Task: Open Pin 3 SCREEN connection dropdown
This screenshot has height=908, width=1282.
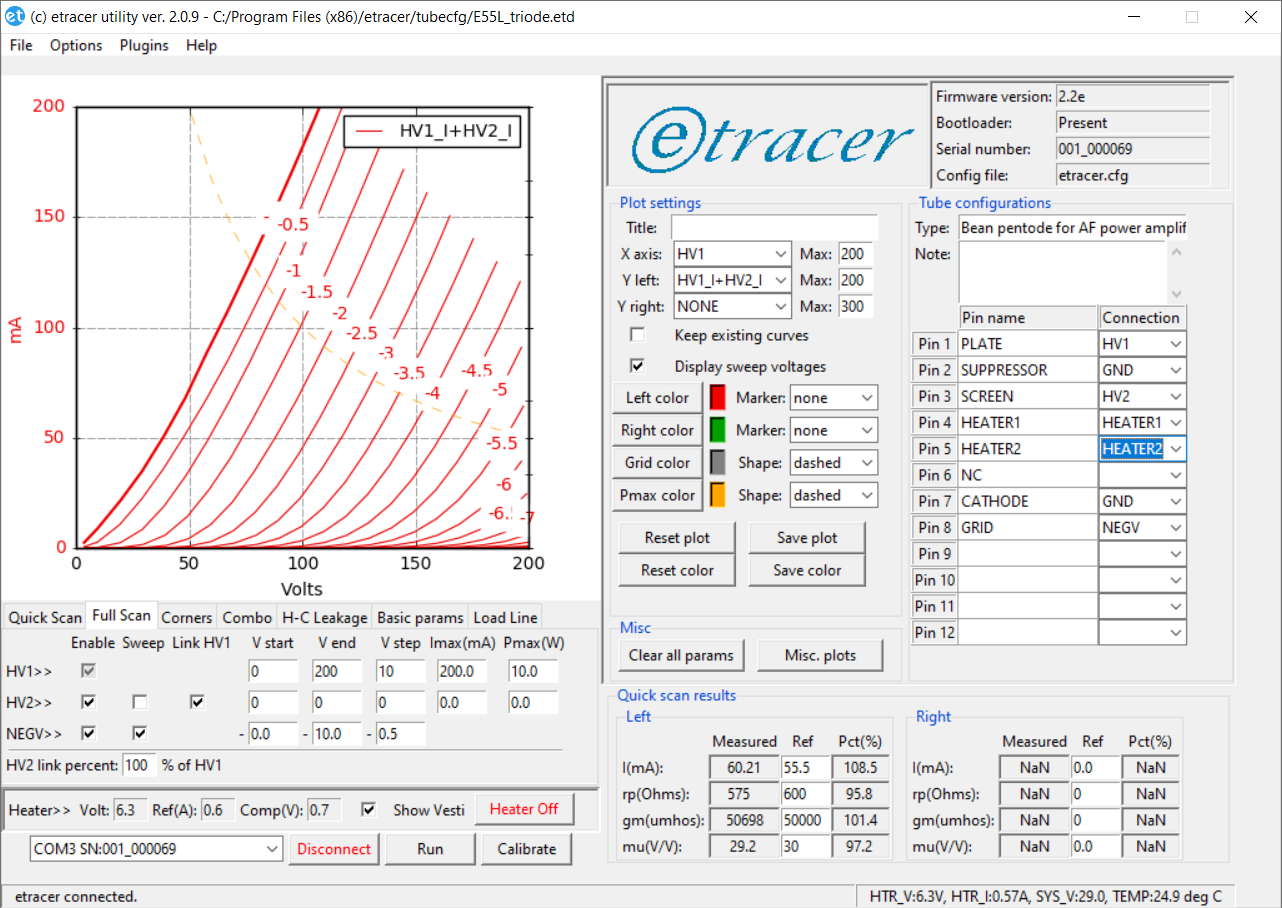Action: (x=1143, y=396)
